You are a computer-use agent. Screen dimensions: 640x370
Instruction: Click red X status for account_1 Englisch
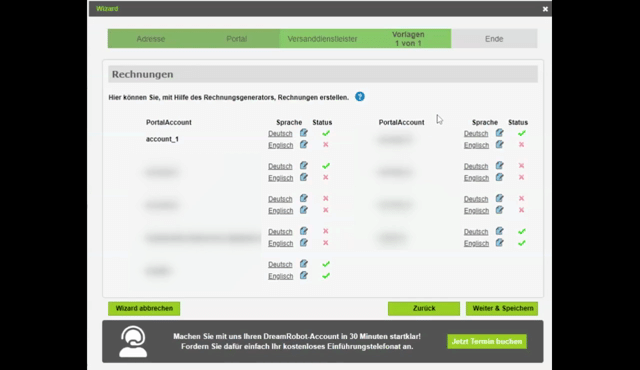point(326,145)
